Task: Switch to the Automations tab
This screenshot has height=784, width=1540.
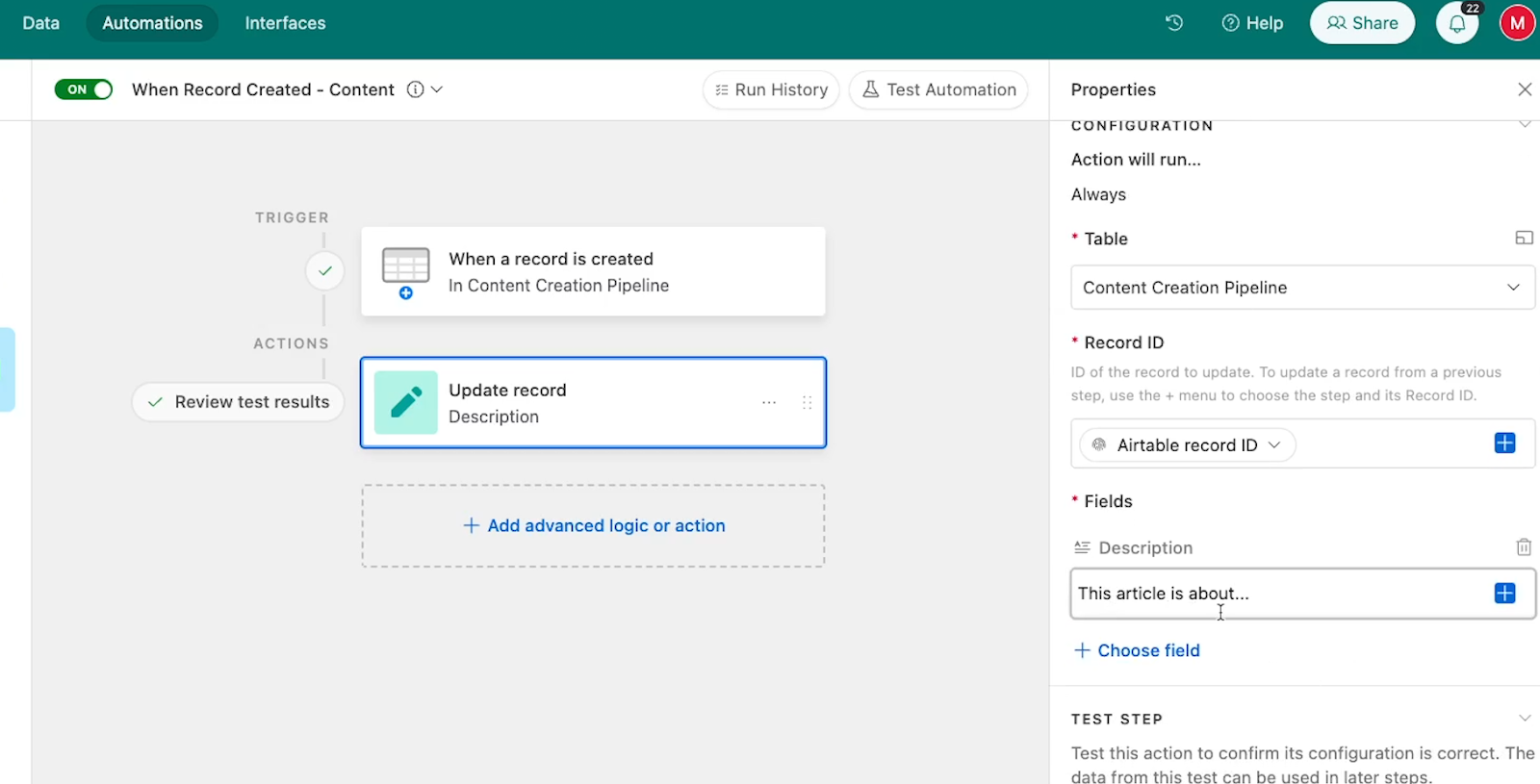Action: pyautogui.click(x=152, y=23)
